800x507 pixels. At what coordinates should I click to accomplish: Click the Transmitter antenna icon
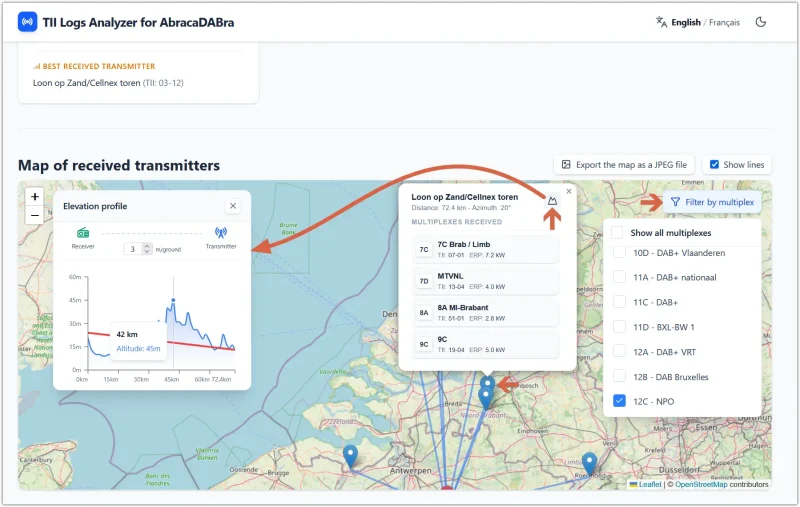pos(221,233)
